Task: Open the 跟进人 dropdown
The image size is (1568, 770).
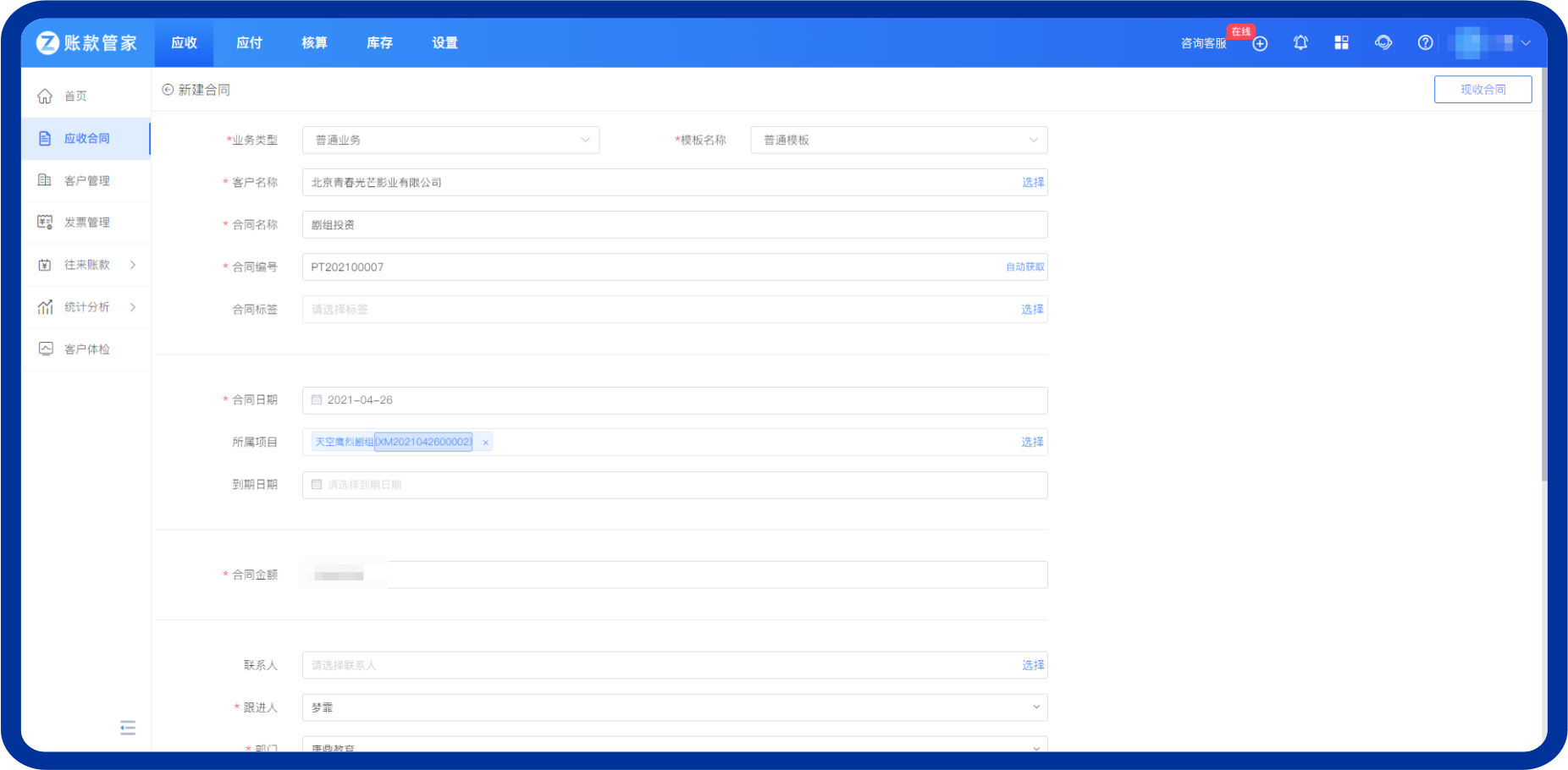Action: pos(675,707)
